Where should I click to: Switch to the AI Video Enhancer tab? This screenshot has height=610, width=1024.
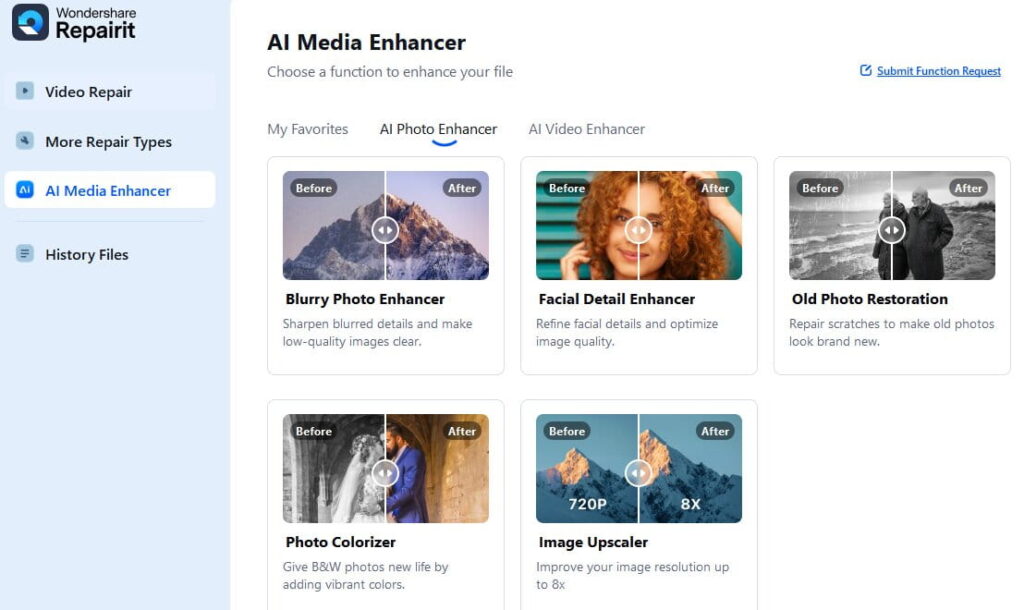coord(586,128)
